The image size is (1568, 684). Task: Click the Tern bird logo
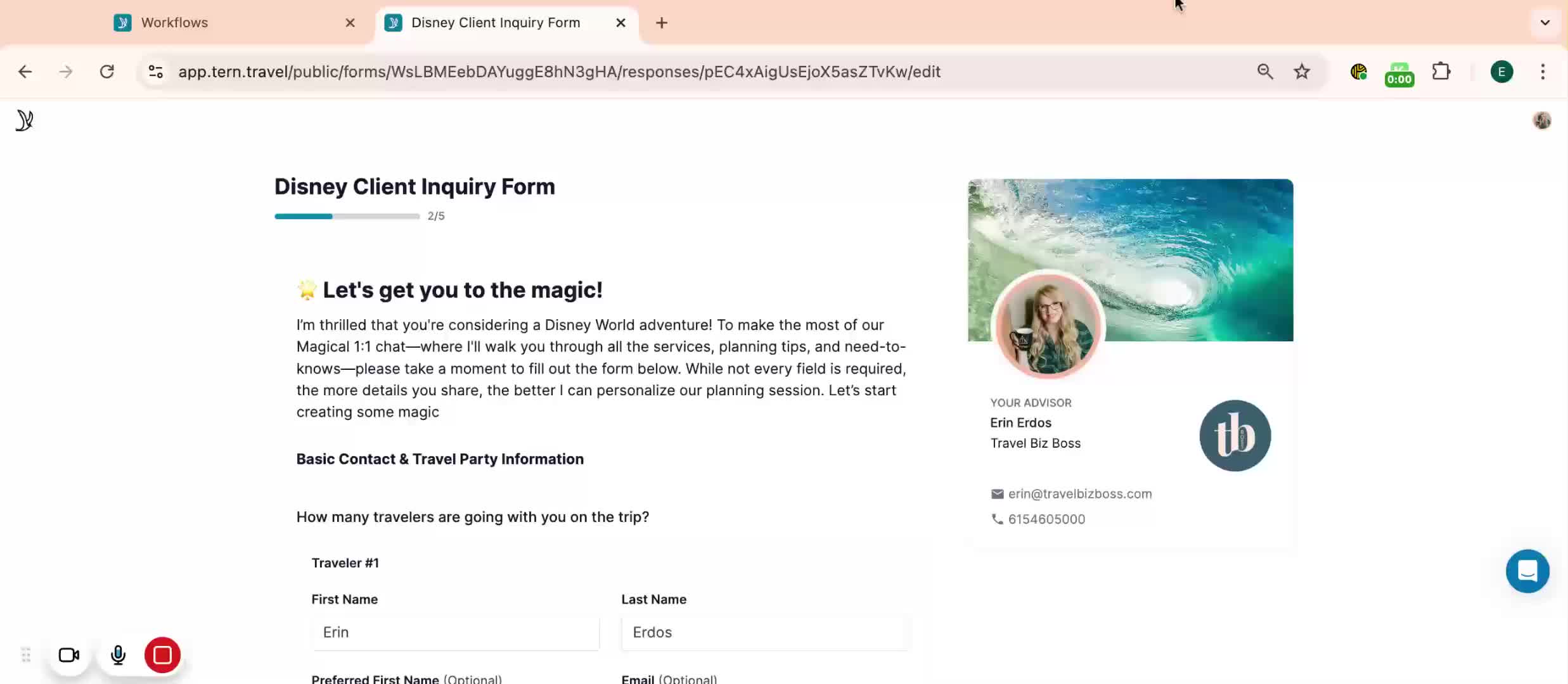25,120
